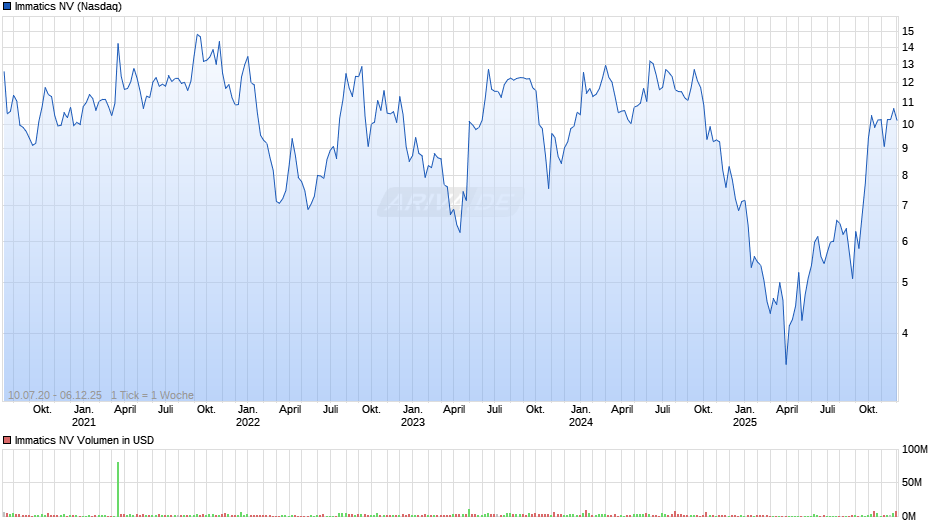Screen dimensions: 940x526
Task: Click the price axis label 7
Action: [905, 206]
